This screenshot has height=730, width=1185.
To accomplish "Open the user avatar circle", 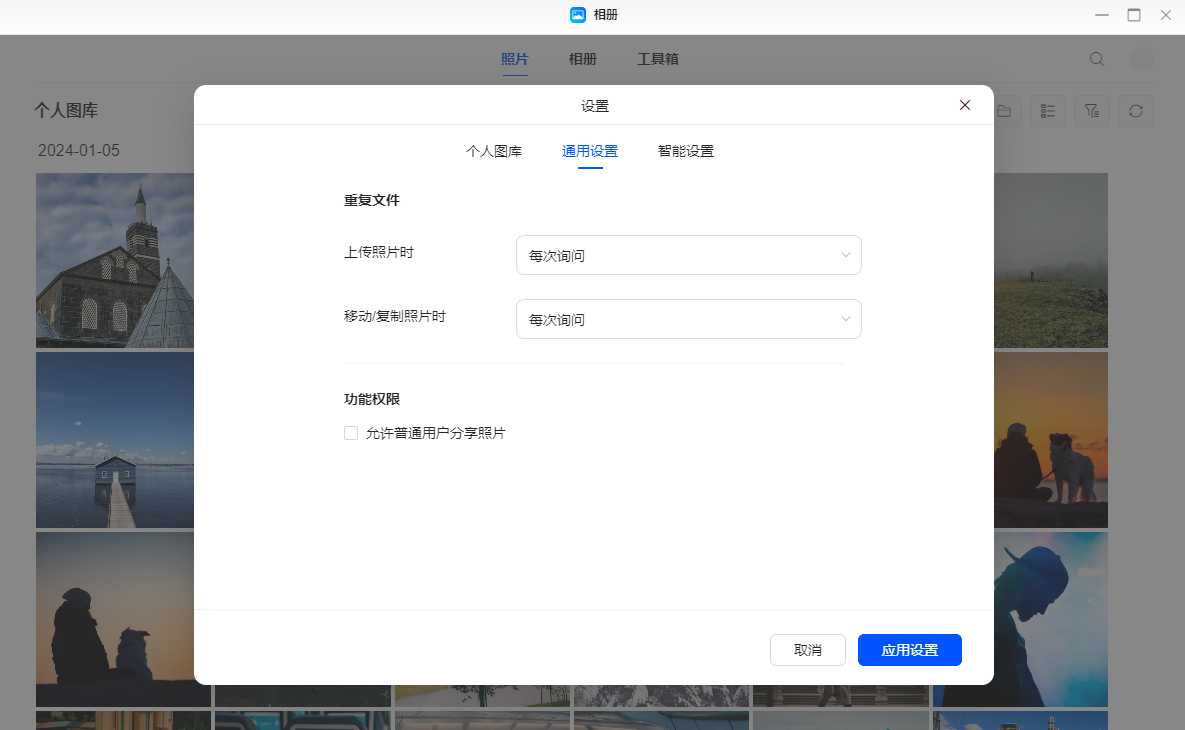I will (x=1141, y=59).
